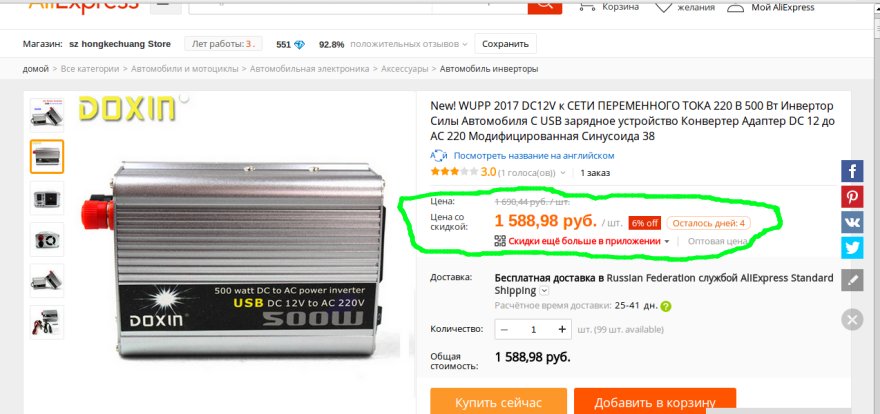Expand the positive reviews dropdown arrow
Image resolution: width=880 pixels, height=414 pixels.
tap(465, 44)
